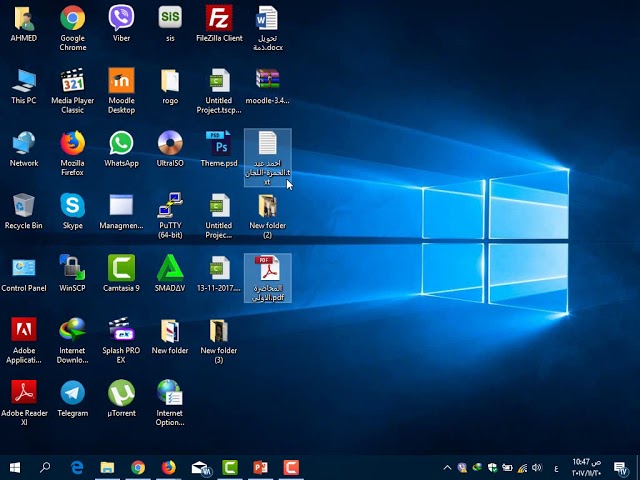Screen dimensions: 640x480
Task: Select the Word .docx document on desktop
Action: point(268,28)
